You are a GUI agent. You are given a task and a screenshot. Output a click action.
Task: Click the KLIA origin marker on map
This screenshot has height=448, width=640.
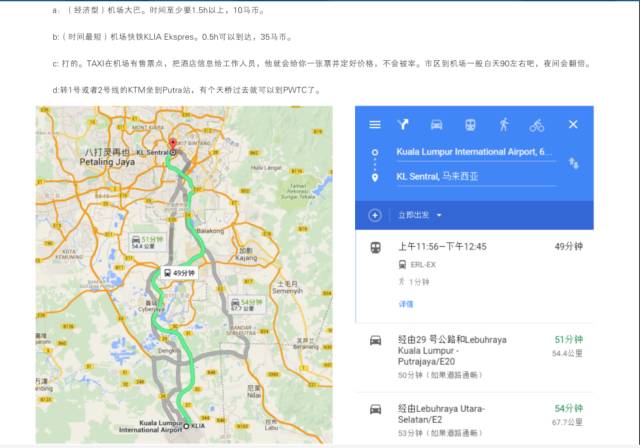(x=186, y=426)
